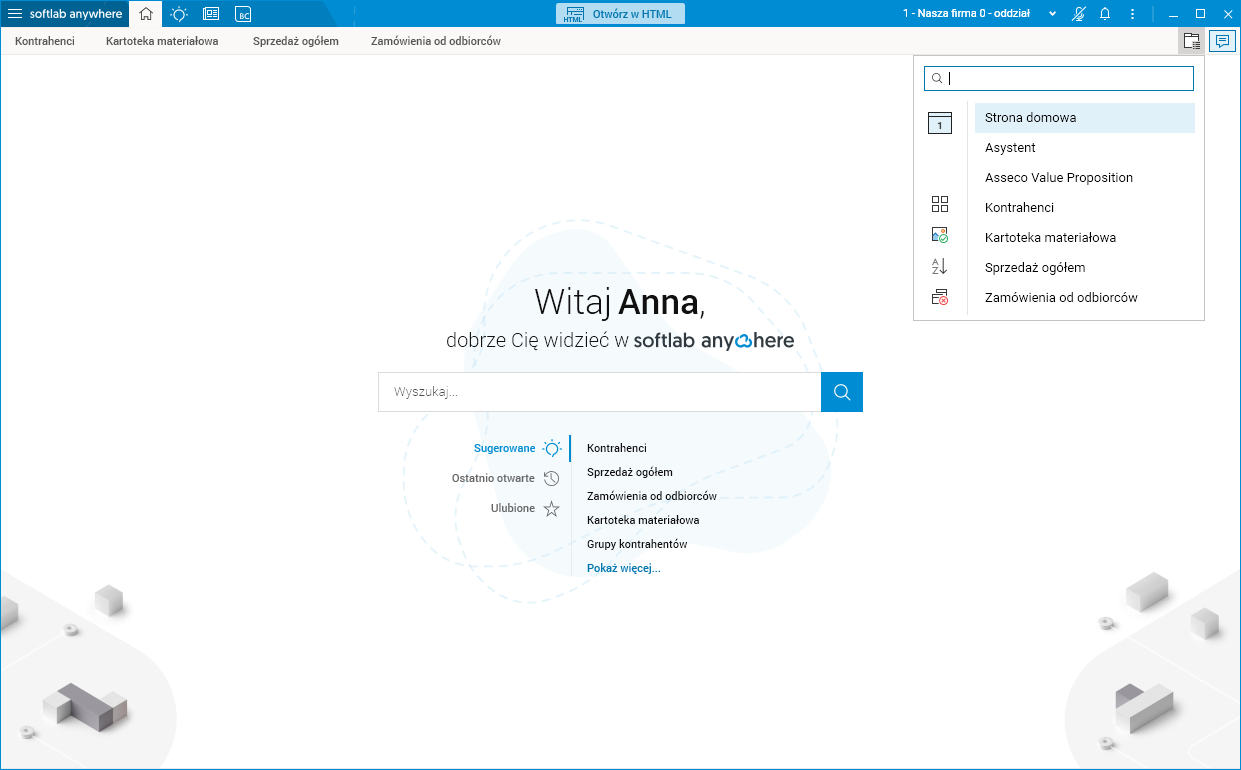Switch to the Sprzedaż ogółem tab
Viewport: 1241px width, 770px height.
(296, 41)
